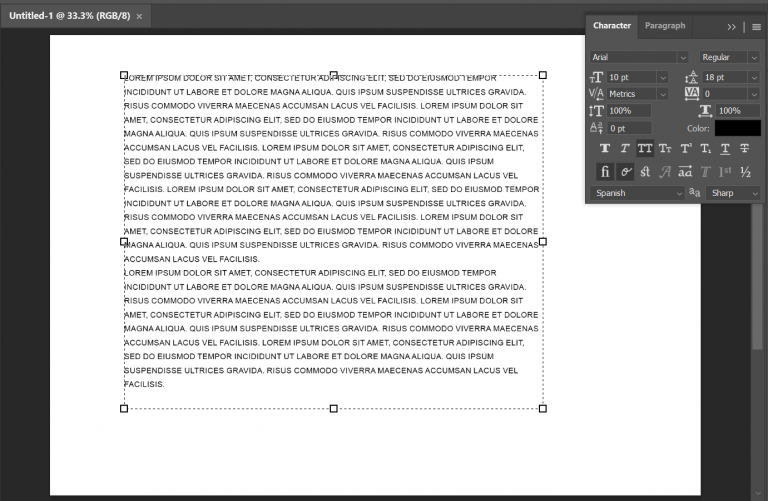This screenshot has width=768, height=501.
Task: Toggle Discretionary Ligatures (st) button
Action: pos(645,172)
